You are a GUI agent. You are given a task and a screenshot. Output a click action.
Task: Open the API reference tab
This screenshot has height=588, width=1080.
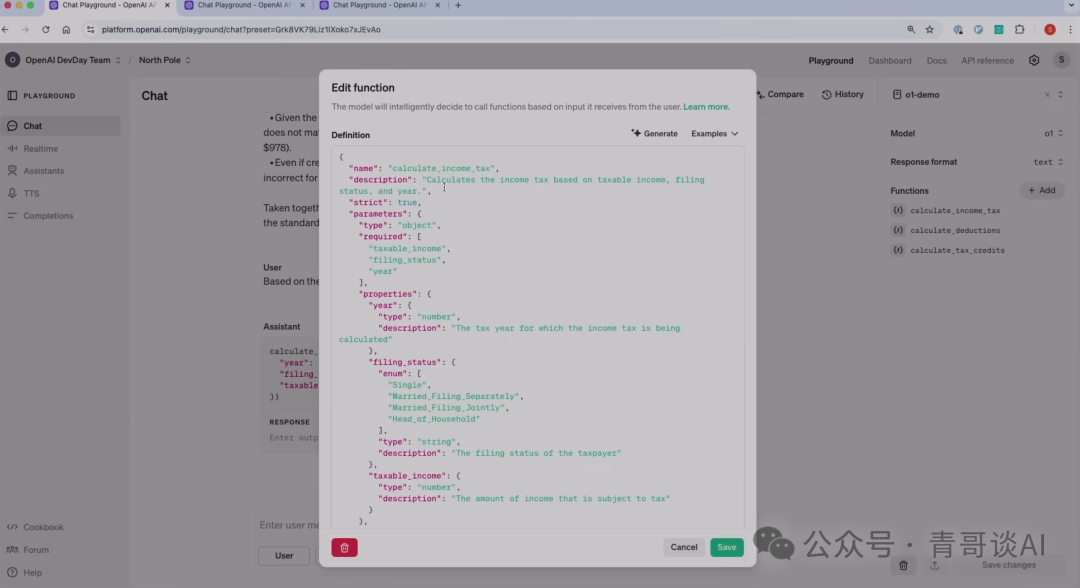987,60
